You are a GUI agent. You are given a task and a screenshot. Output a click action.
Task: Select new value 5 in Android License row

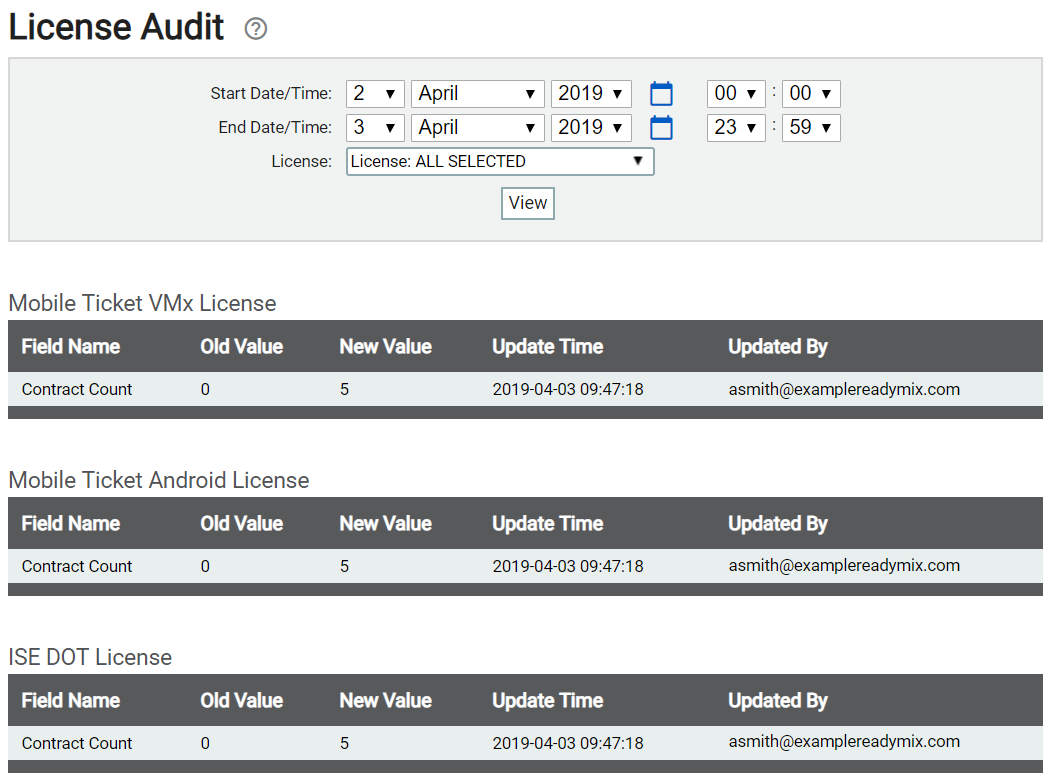[x=344, y=566]
